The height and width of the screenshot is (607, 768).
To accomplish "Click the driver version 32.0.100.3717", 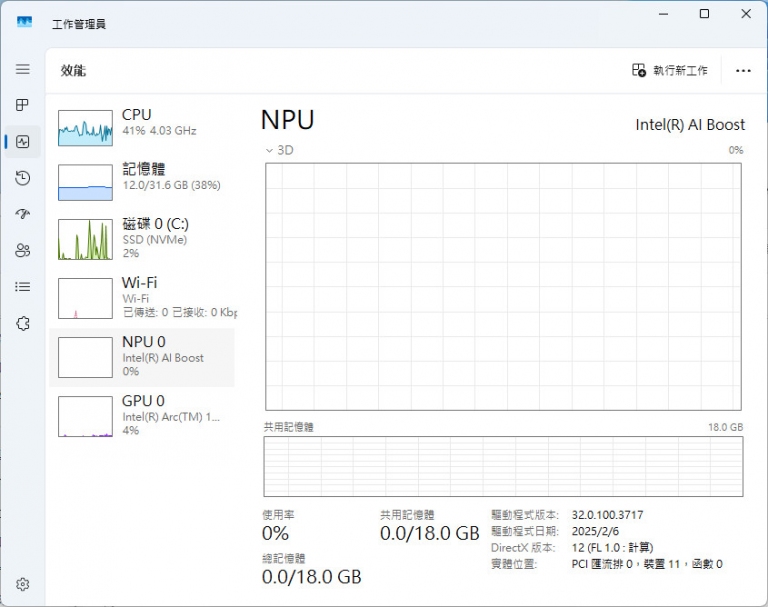I will tap(607, 515).
